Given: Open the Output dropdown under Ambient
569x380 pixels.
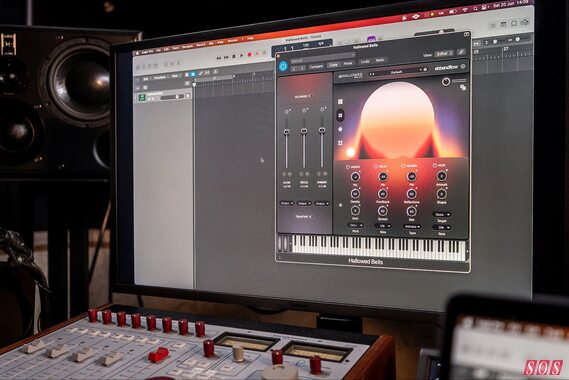Looking at the screenshot, I should 322,204.
